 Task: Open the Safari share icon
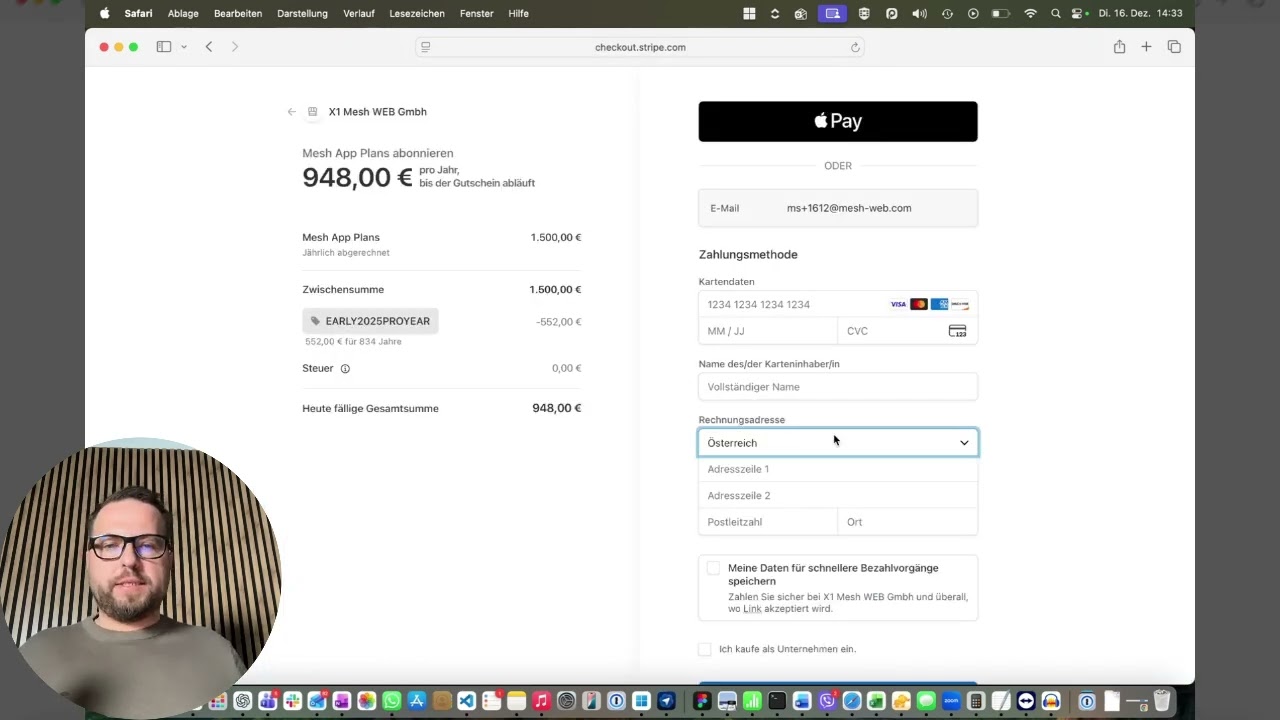point(1119,47)
